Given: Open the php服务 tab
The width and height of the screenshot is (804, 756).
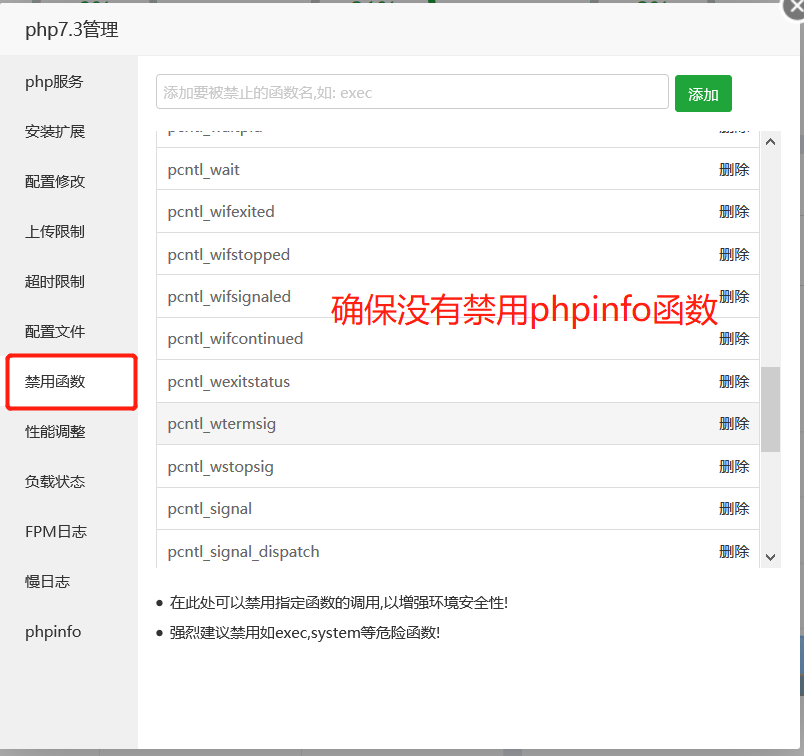Looking at the screenshot, I should 54,82.
